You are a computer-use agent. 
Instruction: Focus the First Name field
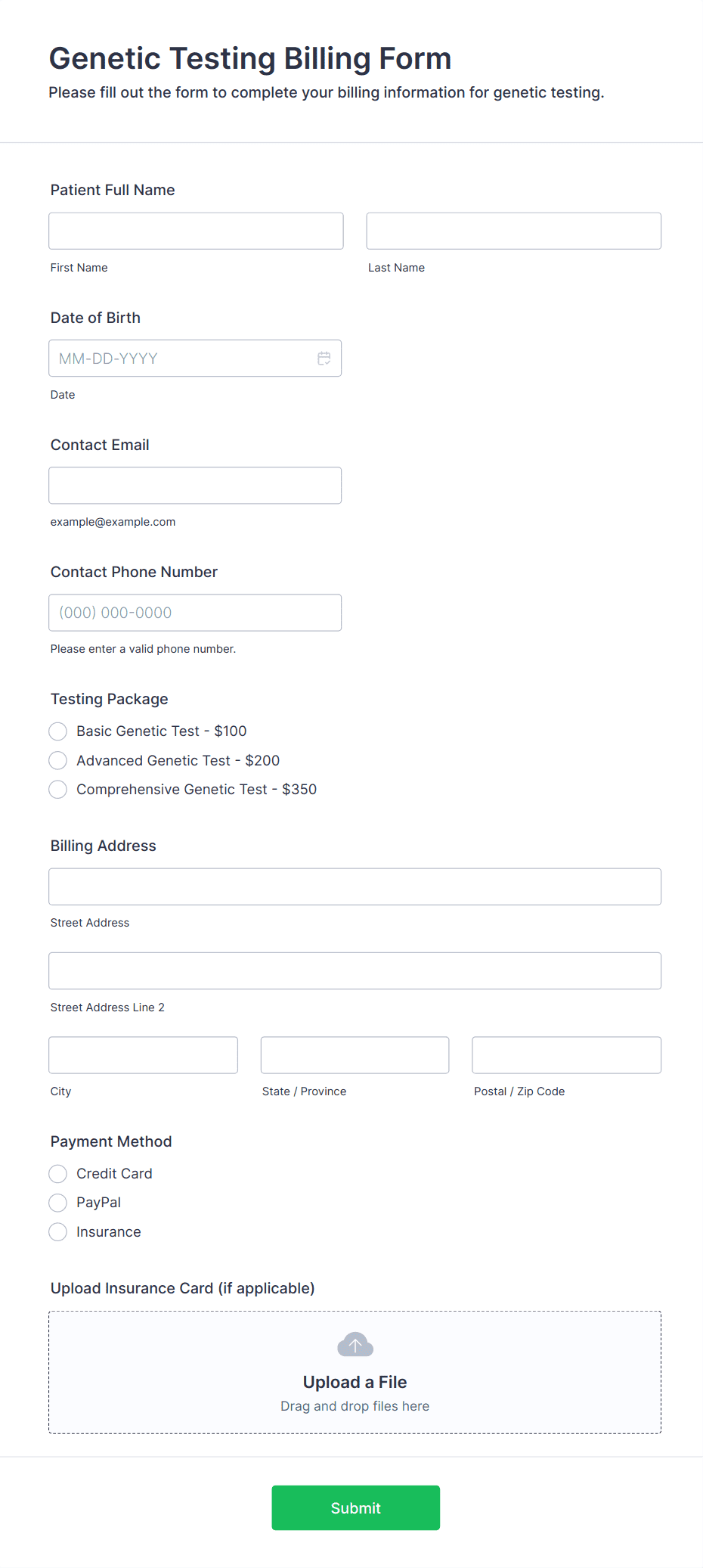click(x=196, y=231)
